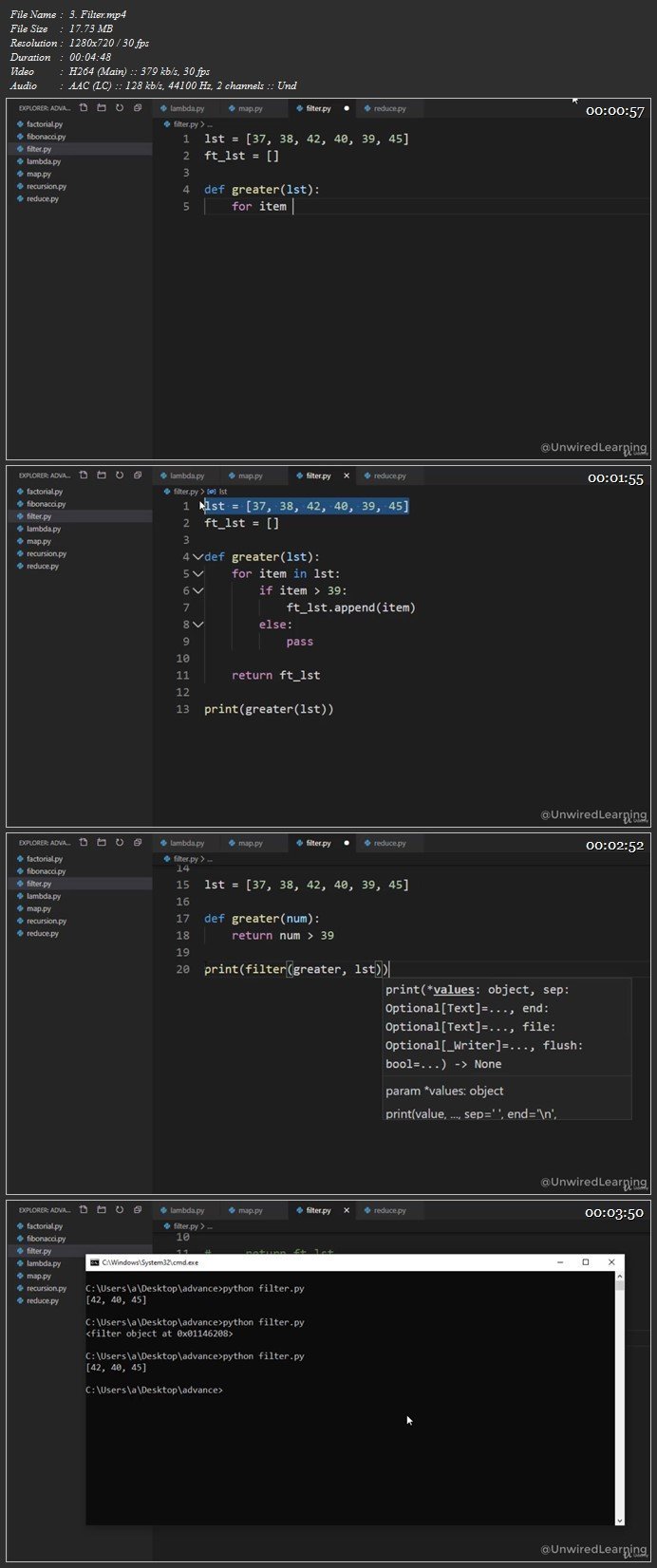Switch to lambda.py tab in the 00:00:57 frame

187,108
